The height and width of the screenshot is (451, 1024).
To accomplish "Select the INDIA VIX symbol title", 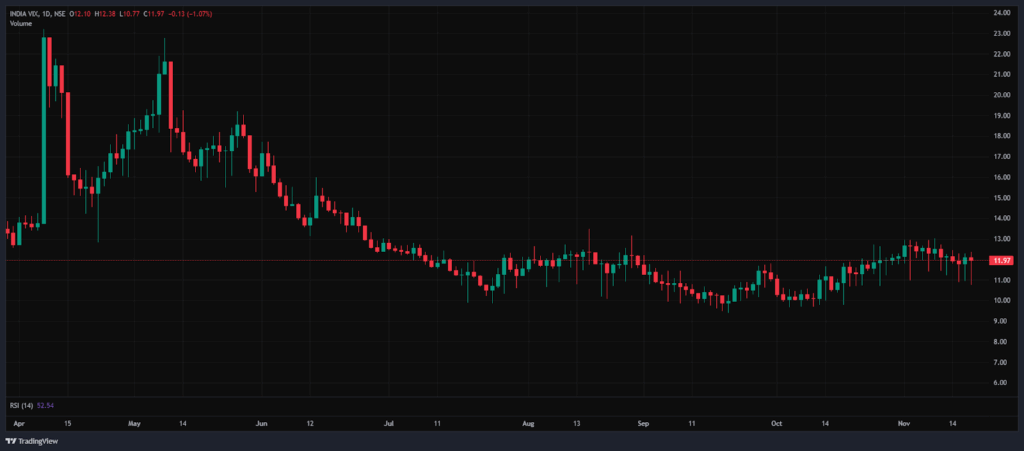I will coord(24,13).
